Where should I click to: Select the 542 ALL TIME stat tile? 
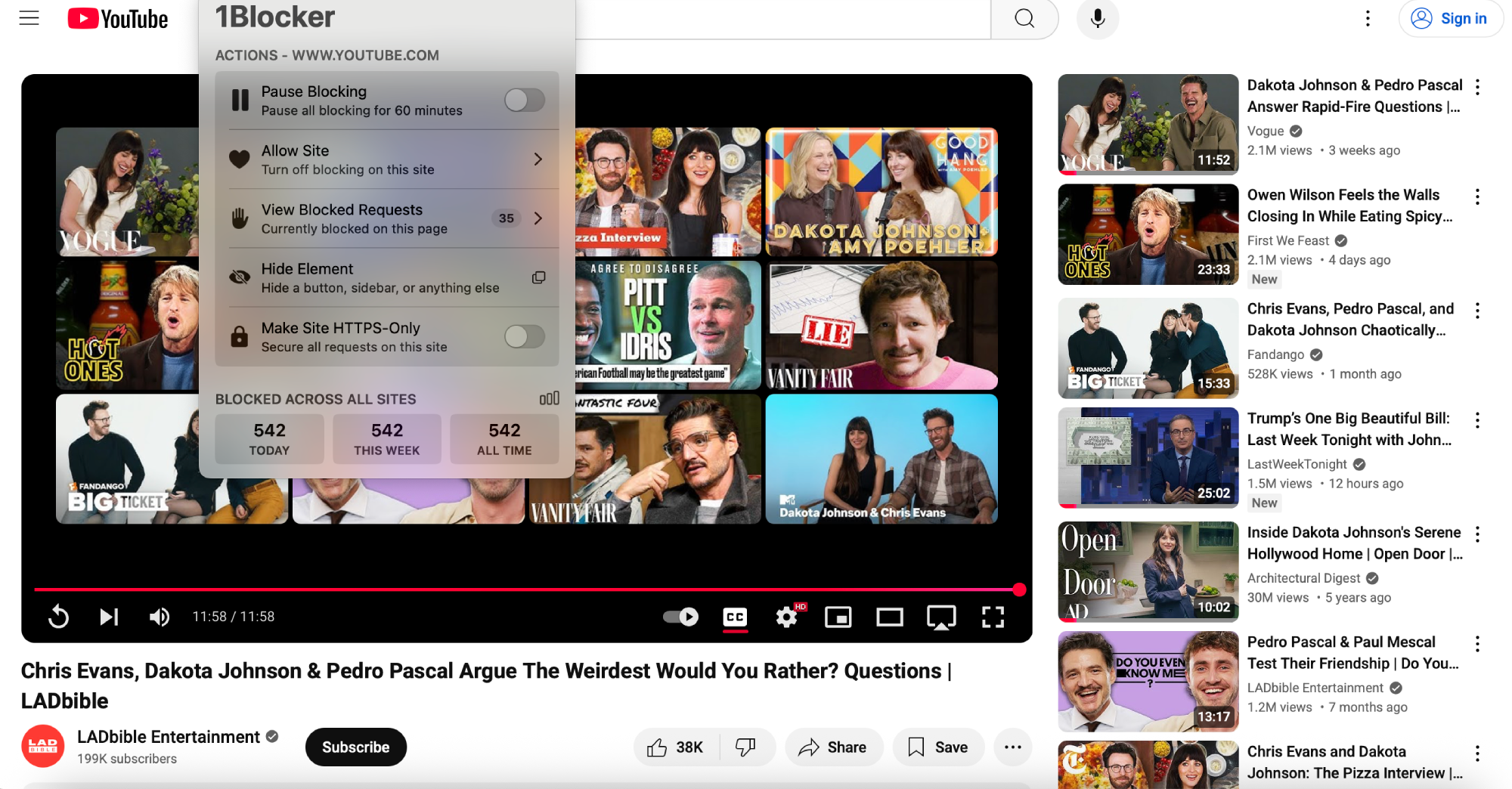click(504, 438)
